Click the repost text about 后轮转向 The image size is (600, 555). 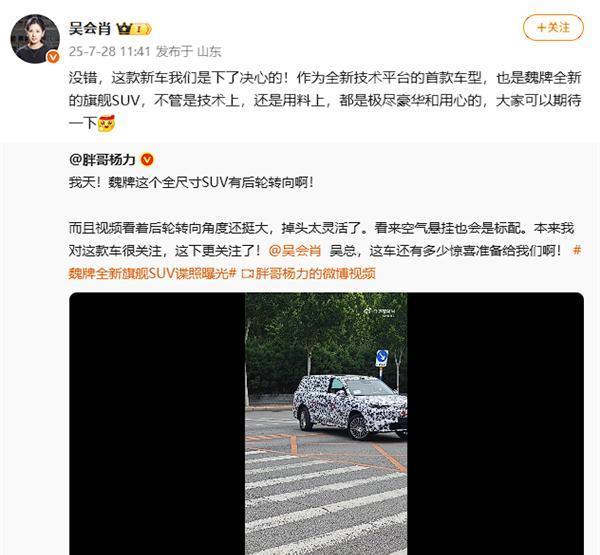pyautogui.click(x=191, y=183)
